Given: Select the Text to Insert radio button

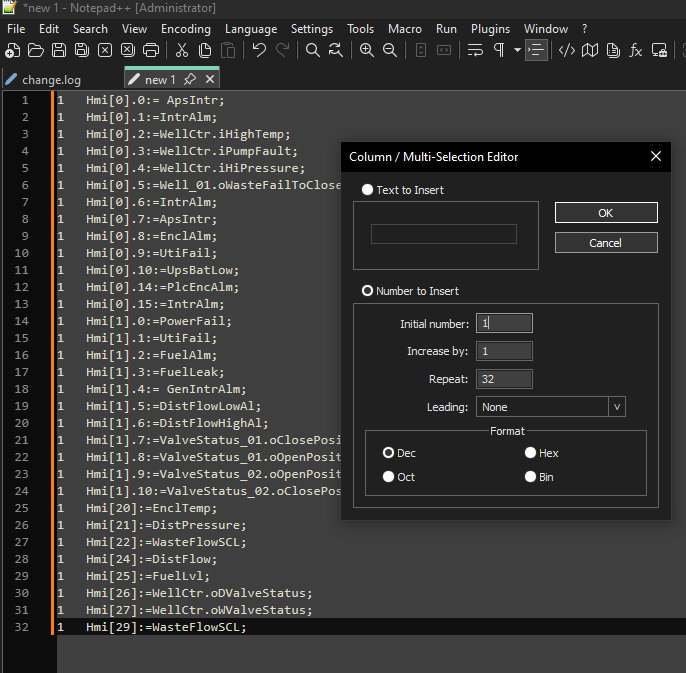Looking at the screenshot, I should pyautogui.click(x=368, y=190).
